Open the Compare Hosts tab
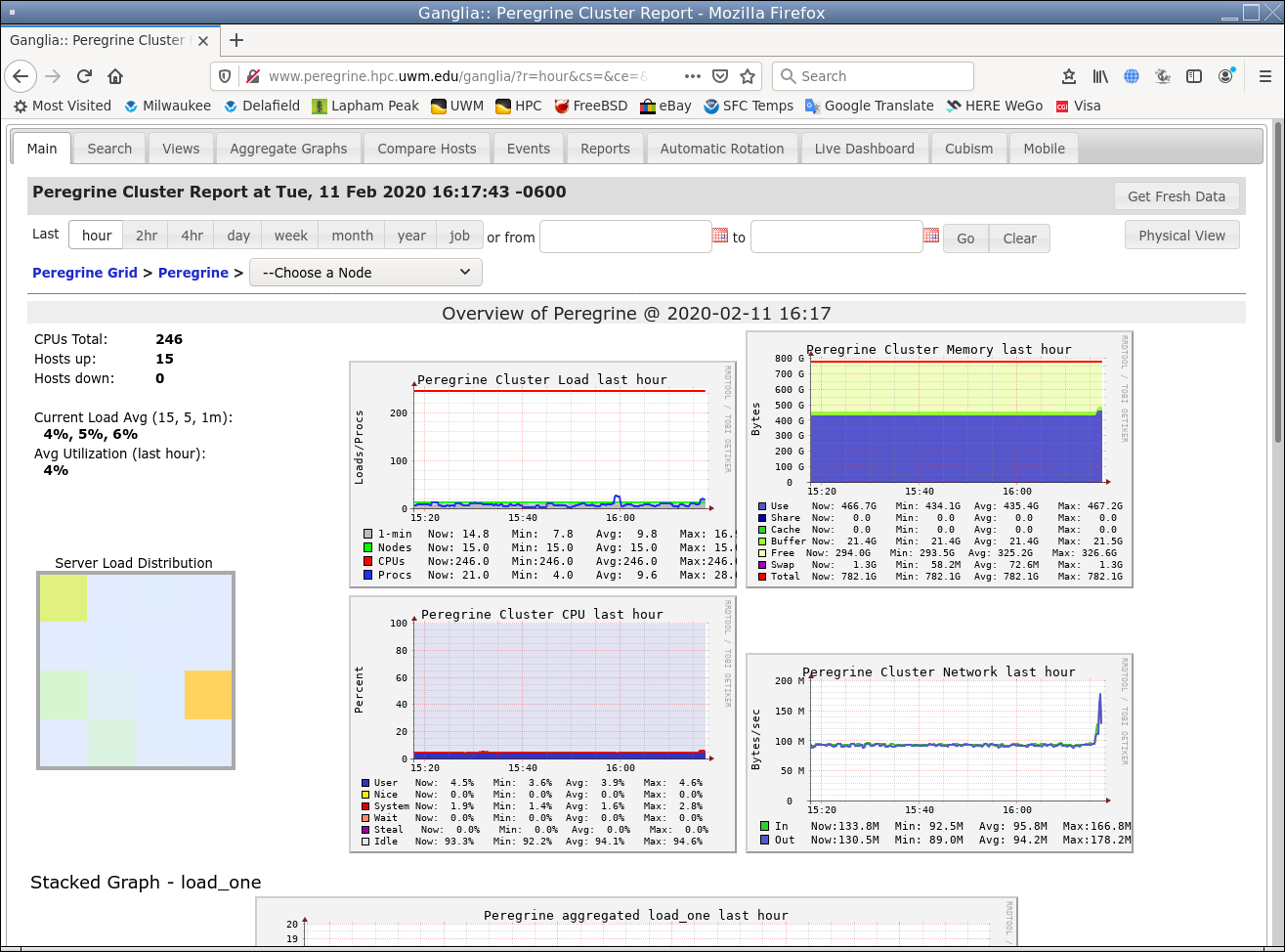1285x952 pixels. coord(427,149)
